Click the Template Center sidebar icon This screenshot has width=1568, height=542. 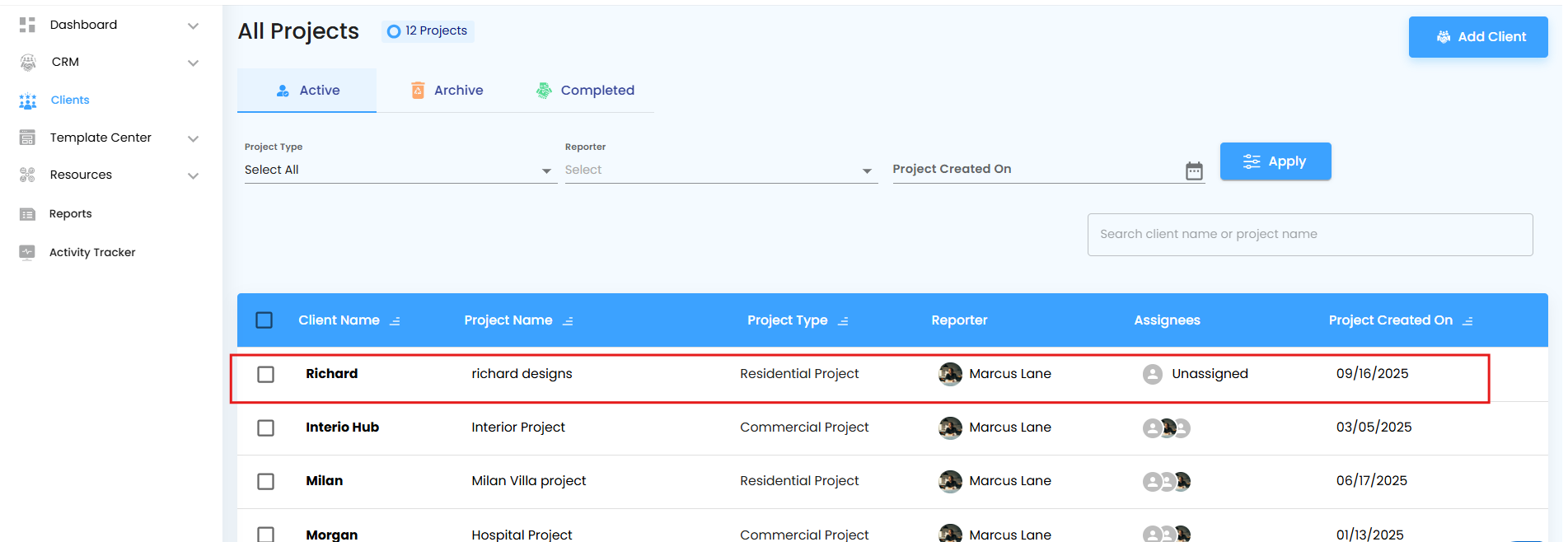tap(27, 138)
